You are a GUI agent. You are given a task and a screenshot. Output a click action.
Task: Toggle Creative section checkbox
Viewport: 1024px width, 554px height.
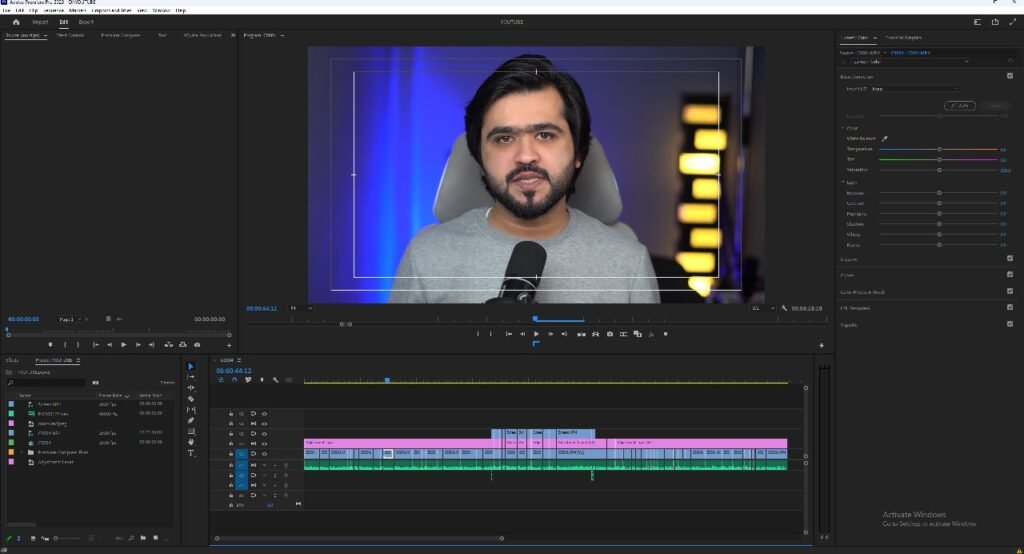(1010, 259)
